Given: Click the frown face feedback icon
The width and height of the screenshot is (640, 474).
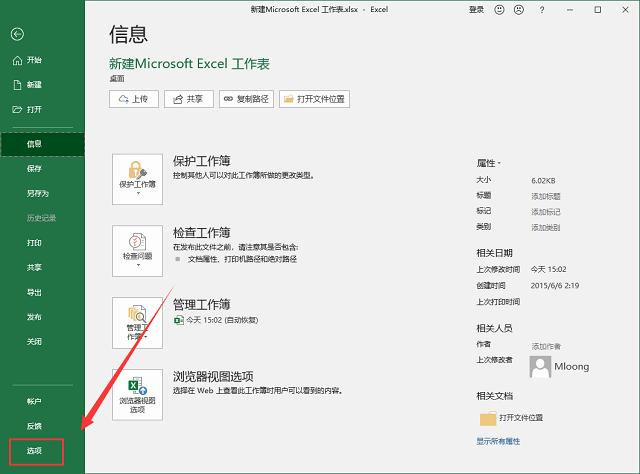Looking at the screenshot, I should coord(519,9).
